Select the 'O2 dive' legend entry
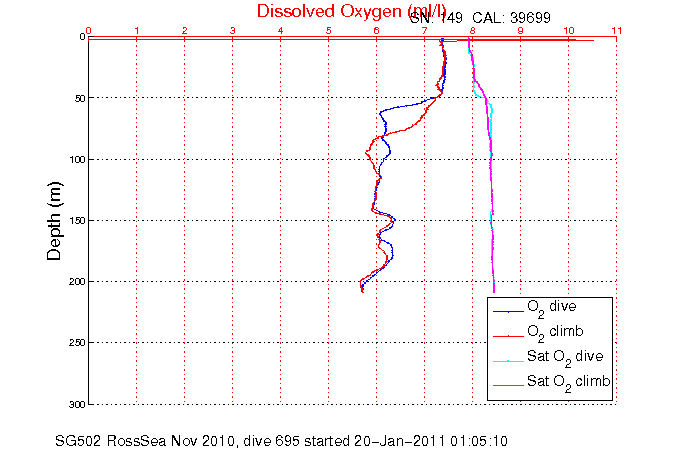The width and height of the screenshot is (681, 454). pyautogui.click(x=552, y=307)
